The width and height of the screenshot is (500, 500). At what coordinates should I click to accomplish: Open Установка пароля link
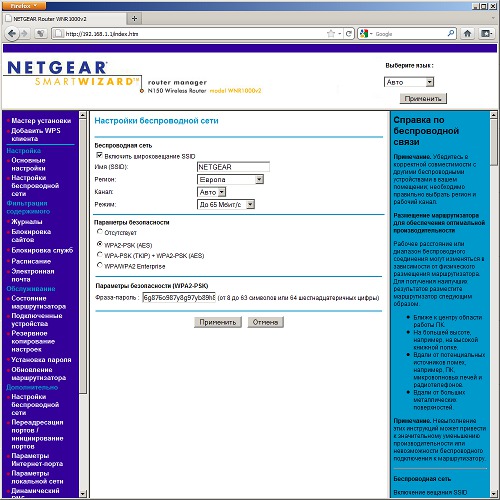pos(41,360)
